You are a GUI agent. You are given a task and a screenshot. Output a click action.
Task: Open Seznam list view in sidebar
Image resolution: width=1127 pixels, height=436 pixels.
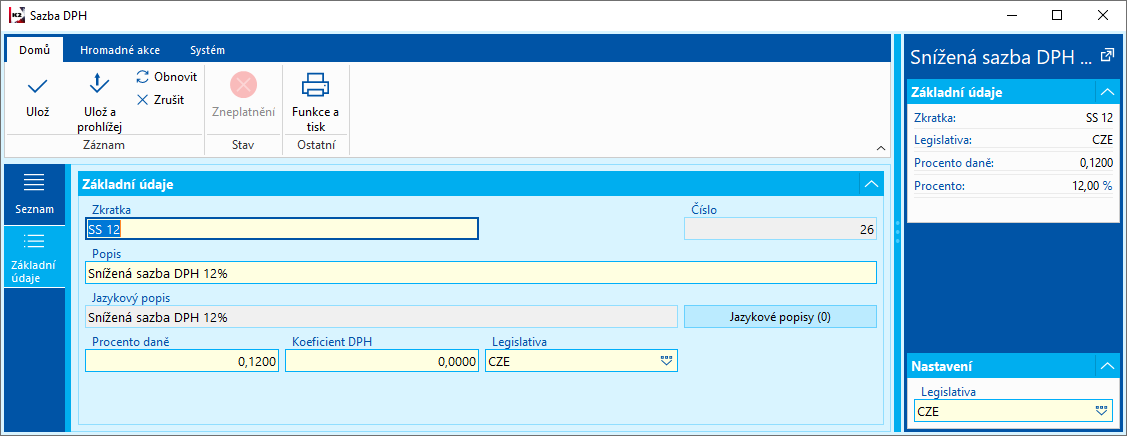click(34, 194)
